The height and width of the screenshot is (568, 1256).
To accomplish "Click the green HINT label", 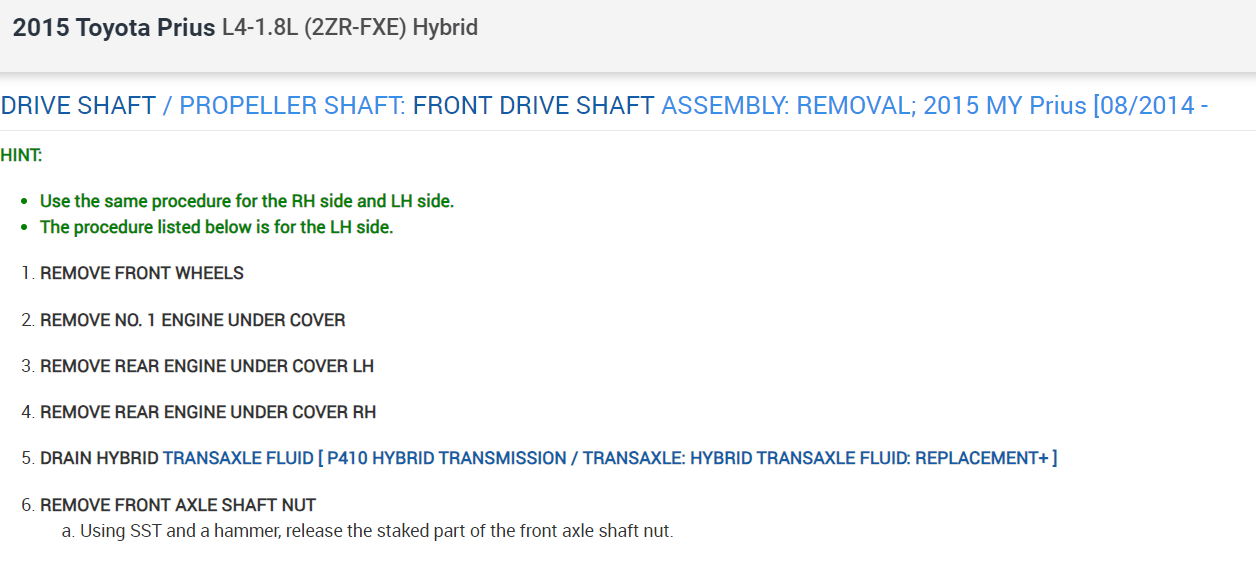I will [x=21, y=155].
